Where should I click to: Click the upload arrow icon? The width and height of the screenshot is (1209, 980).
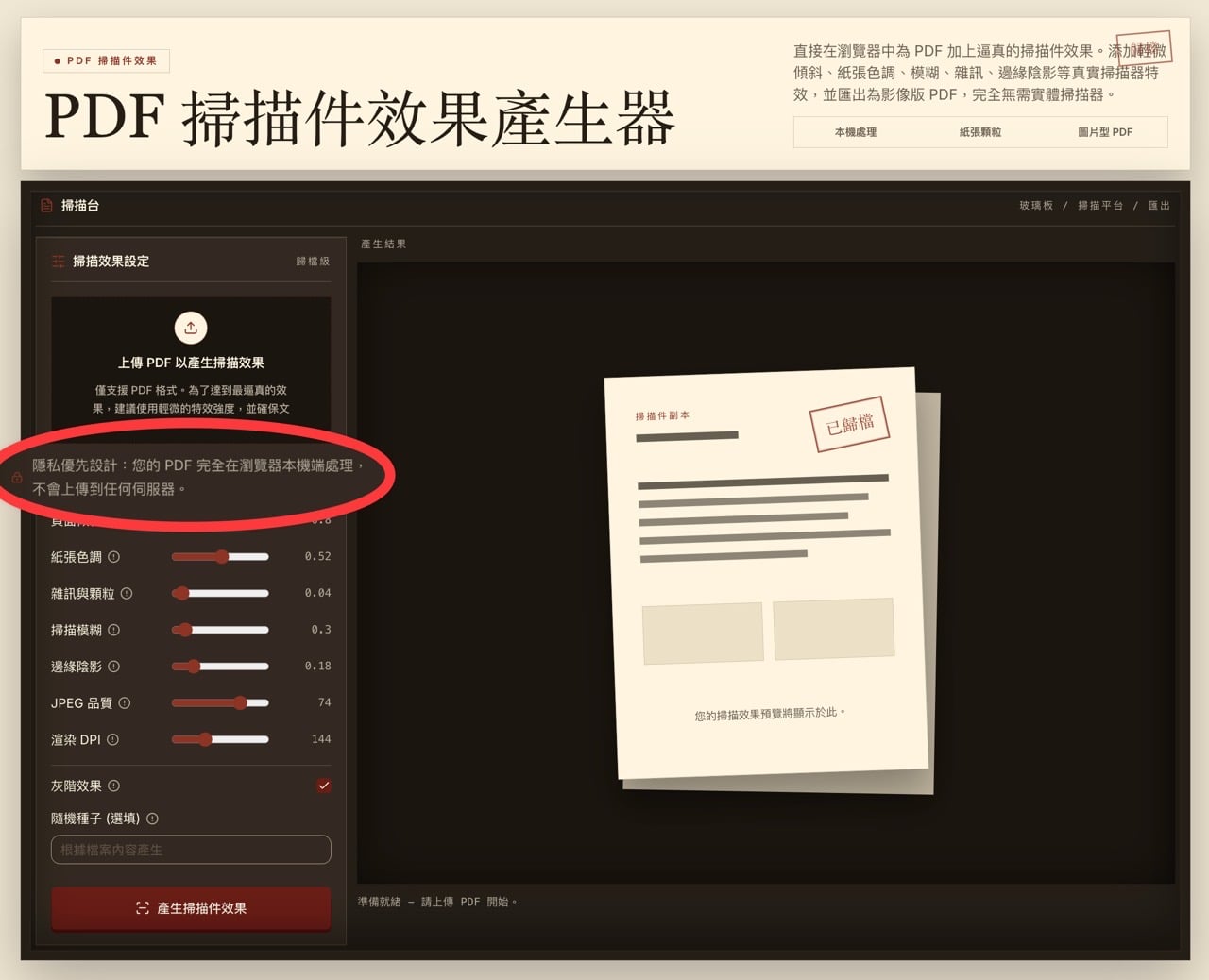[x=191, y=328]
